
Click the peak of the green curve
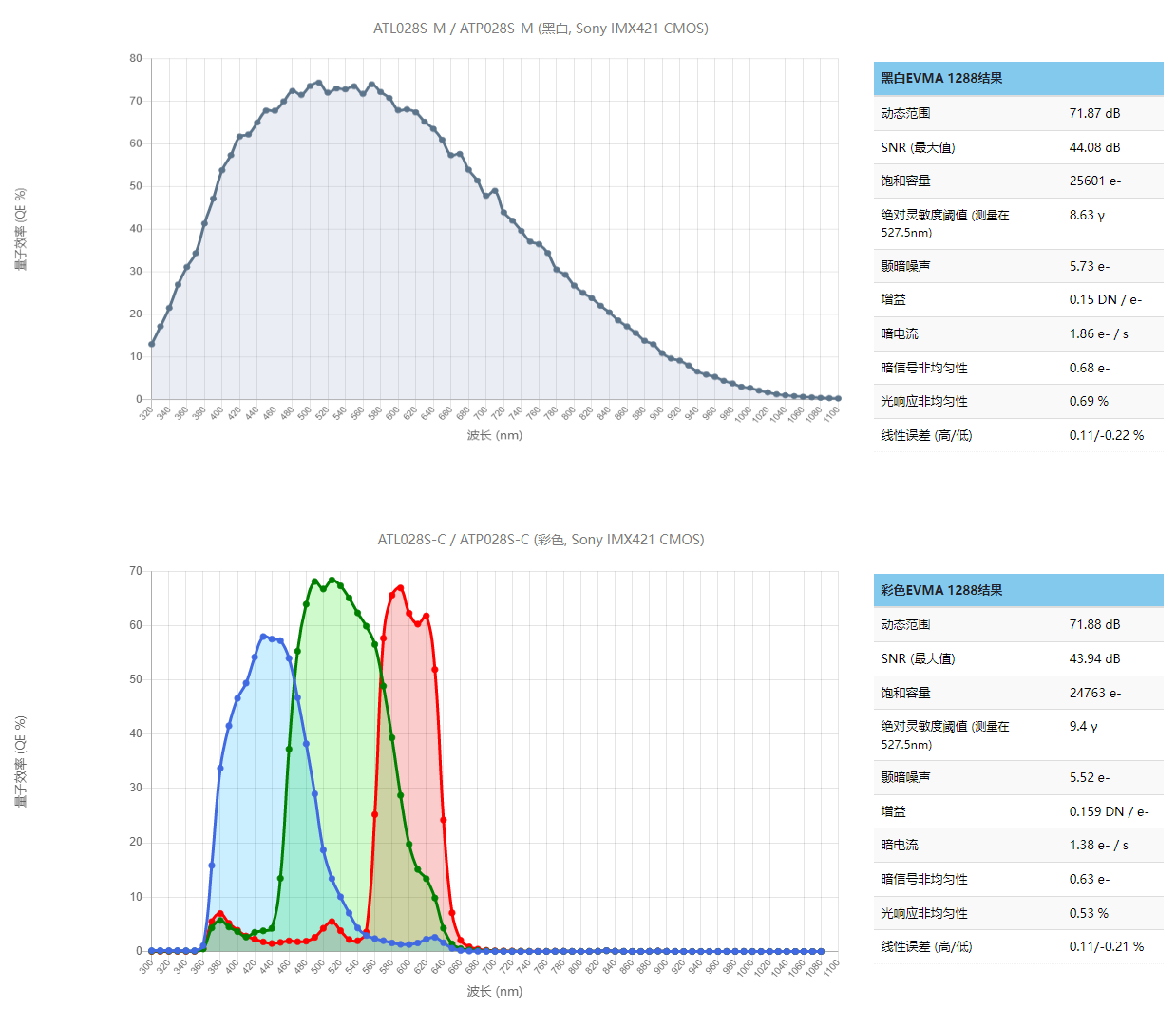[332, 581]
